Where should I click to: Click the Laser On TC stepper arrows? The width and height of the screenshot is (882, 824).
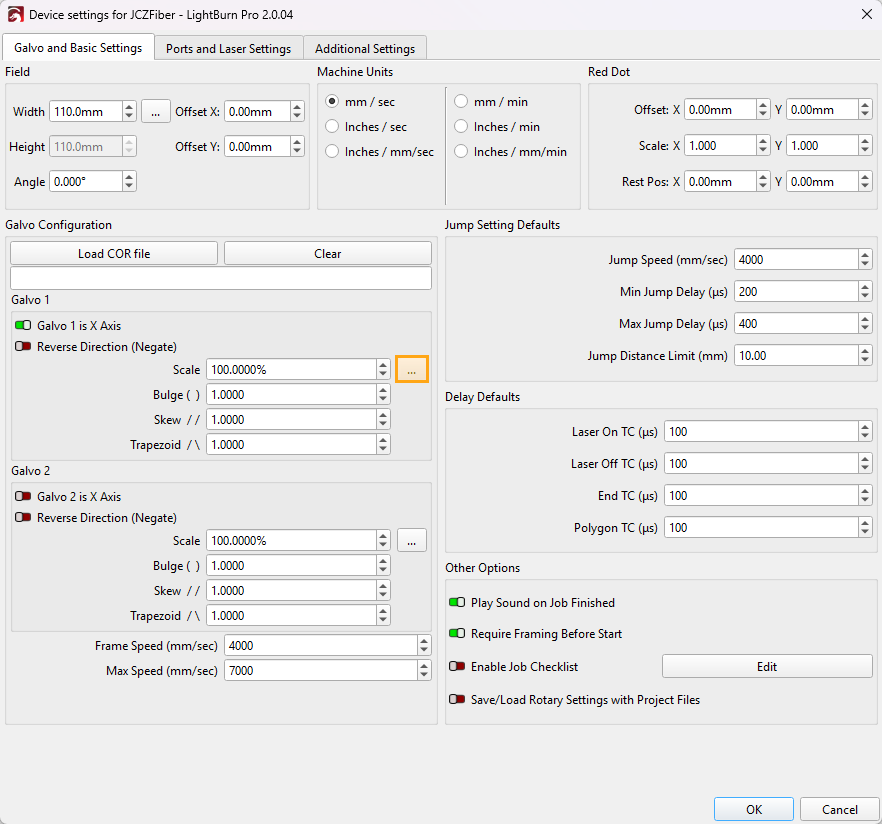pyautogui.click(x=864, y=432)
